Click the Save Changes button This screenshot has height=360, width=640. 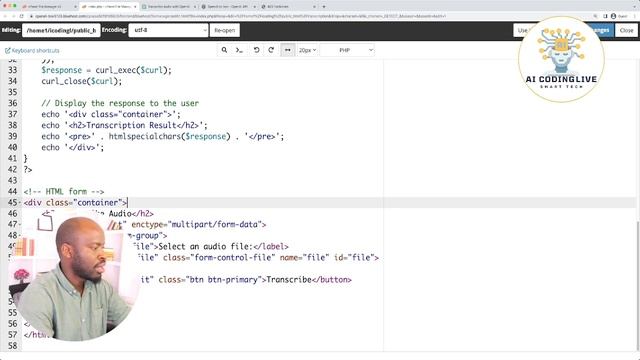[x=601, y=30]
